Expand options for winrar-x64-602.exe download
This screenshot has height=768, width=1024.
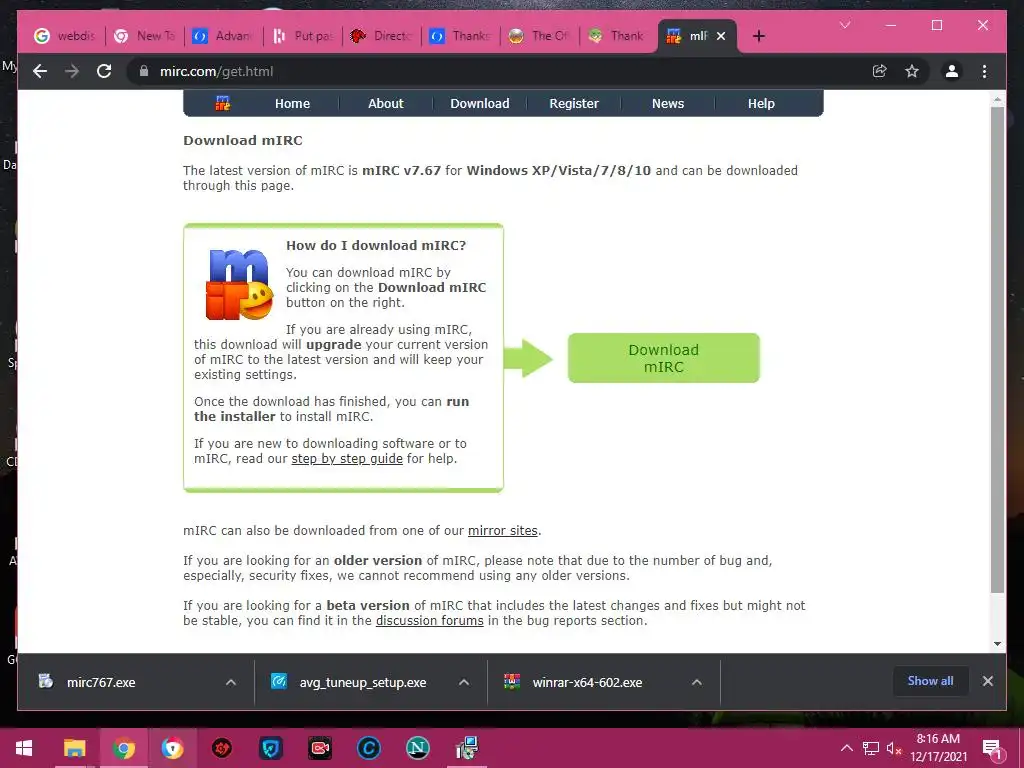[697, 682]
